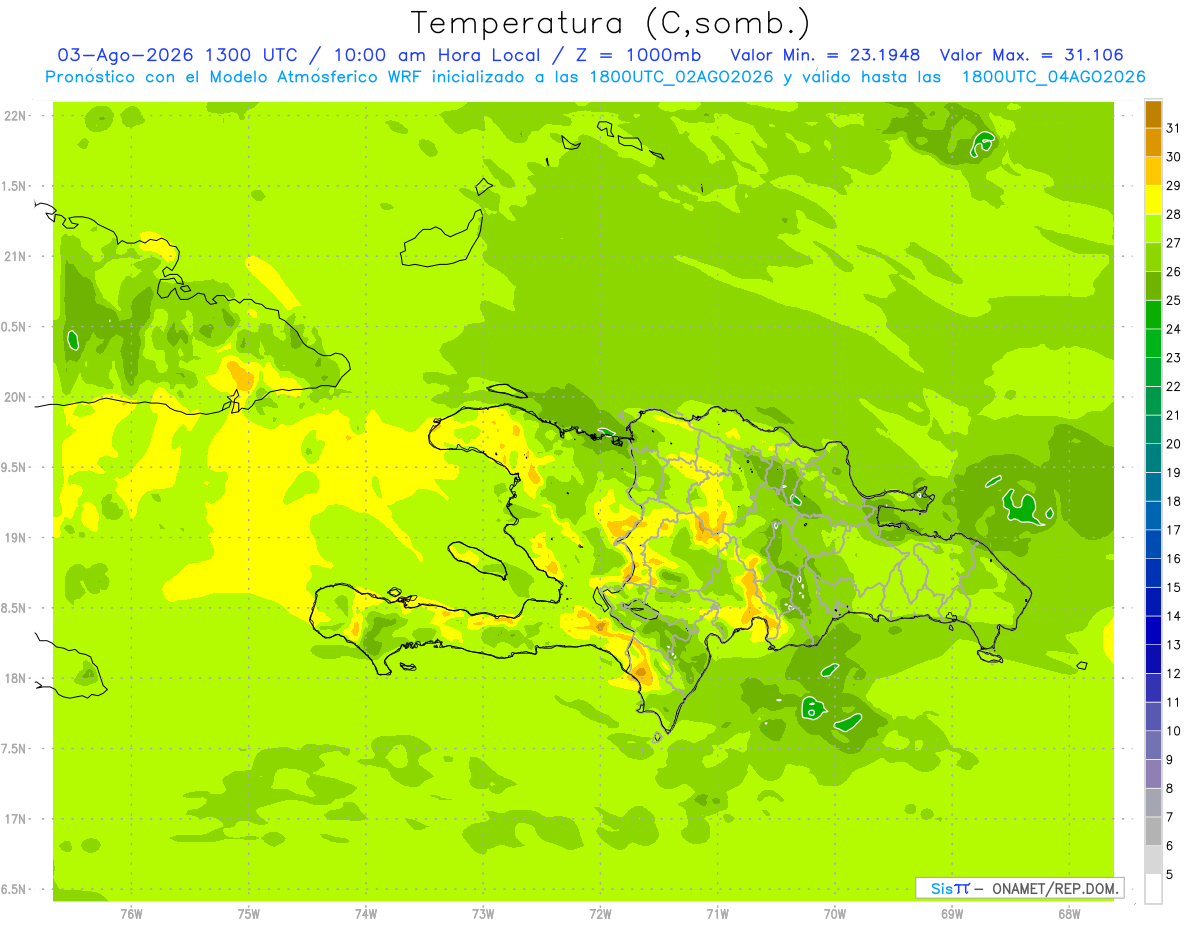Screen dimensions: 1200x927
Task: Click the "71W" longitude label
Action: 717,914
